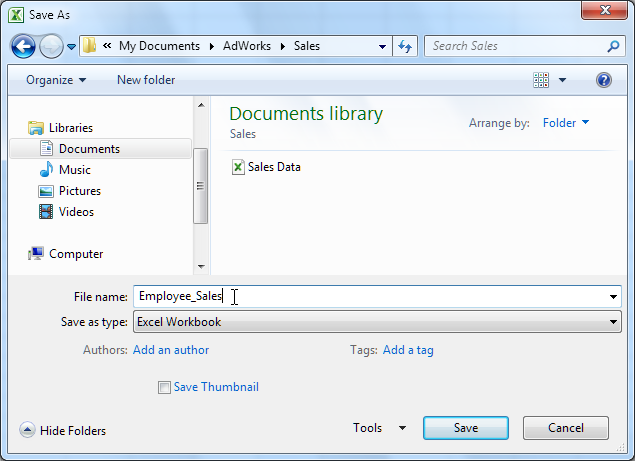This screenshot has height=461, width=635.
Task: Click the navigation pane scrollbar thumb
Action: (x=200, y=186)
